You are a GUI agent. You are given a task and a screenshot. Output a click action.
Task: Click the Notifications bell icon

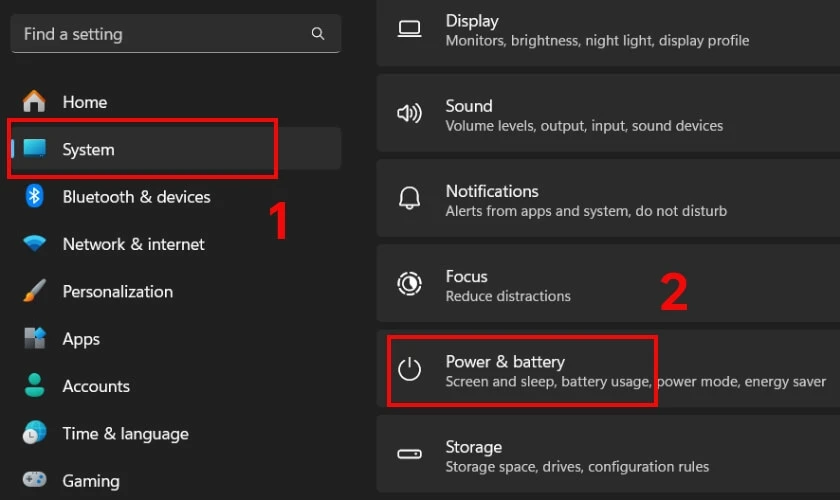(x=409, y=198)
